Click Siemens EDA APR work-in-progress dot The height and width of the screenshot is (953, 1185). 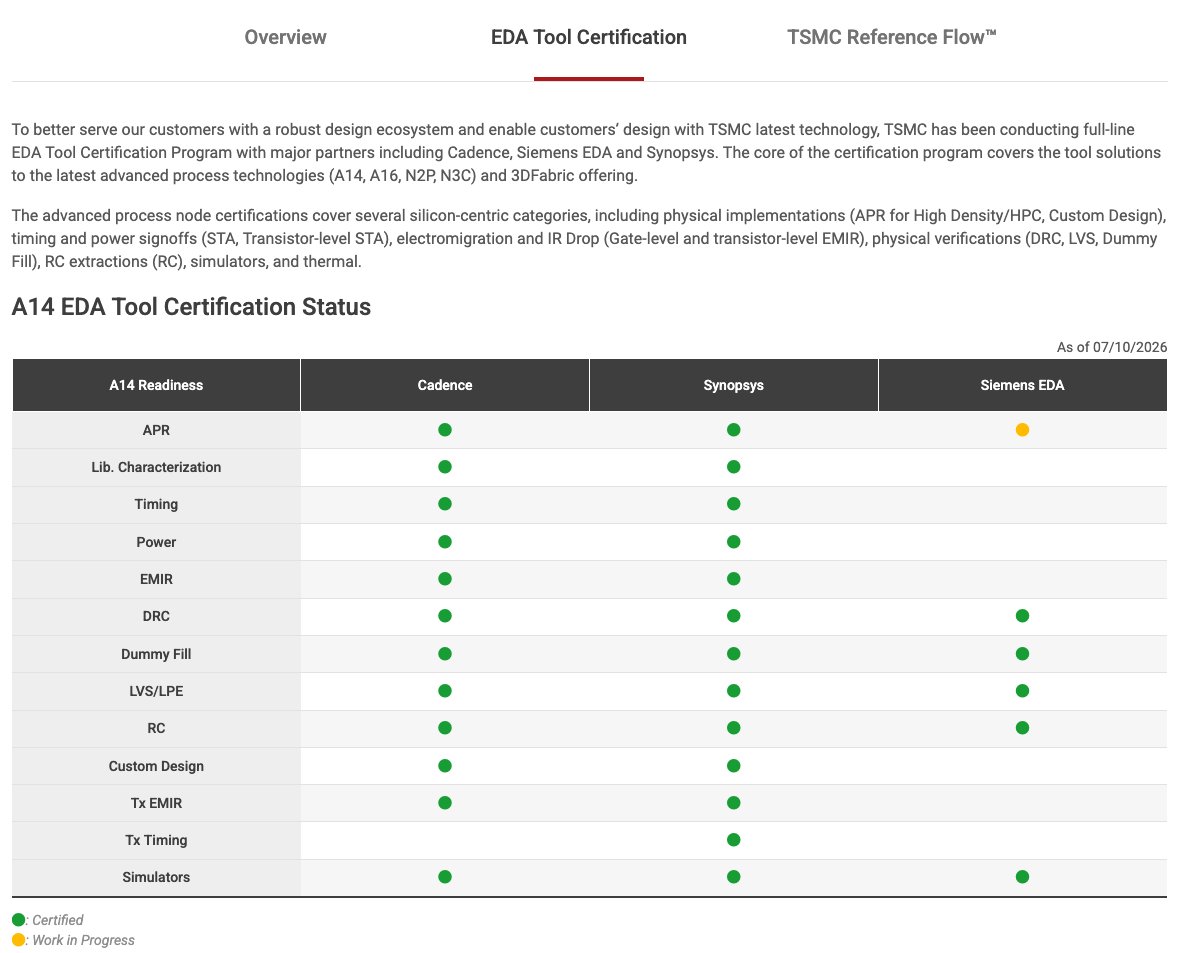click(x=1023, y=430)
